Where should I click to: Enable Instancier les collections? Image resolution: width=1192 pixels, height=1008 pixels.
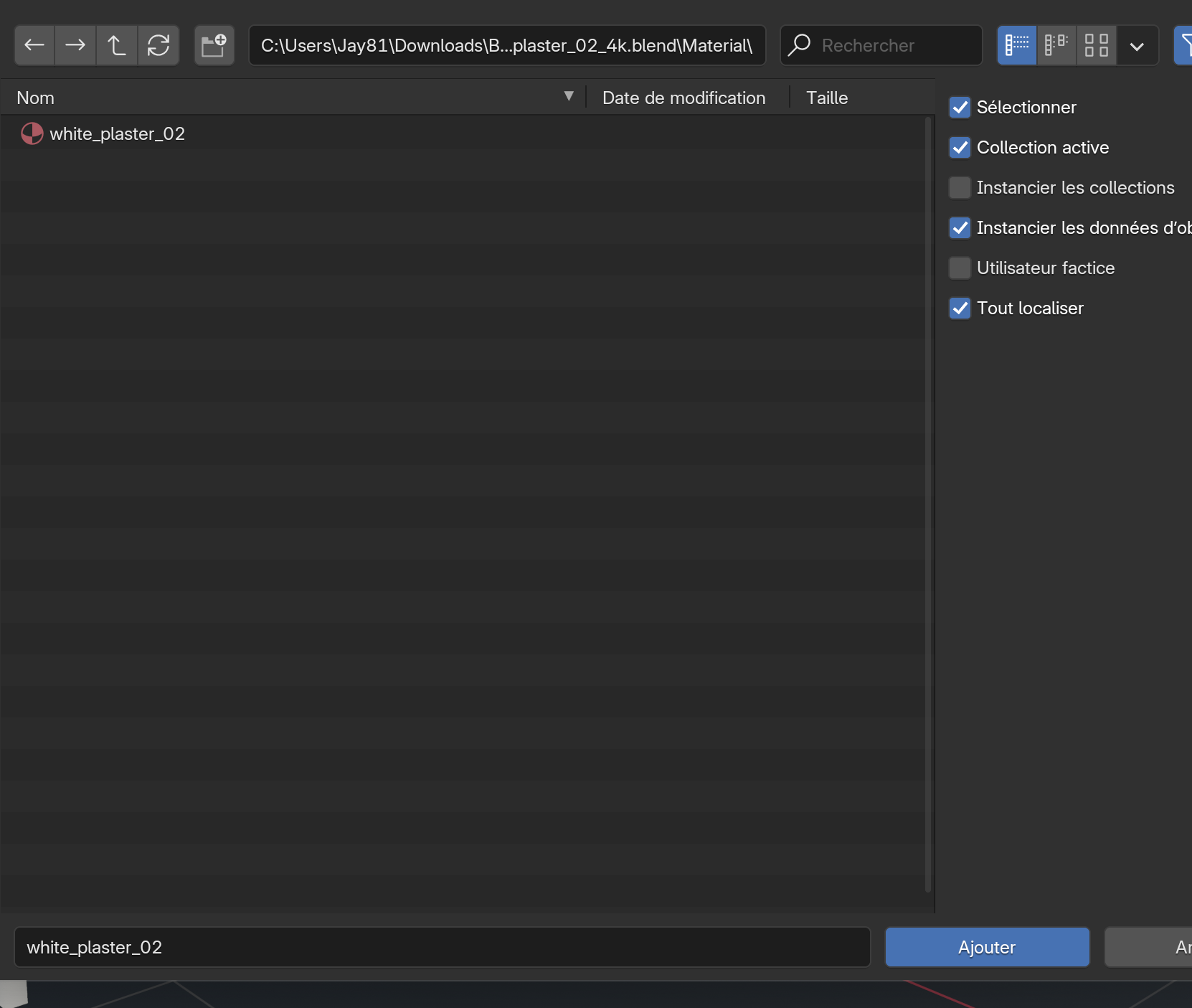click(x=960, y=188)
